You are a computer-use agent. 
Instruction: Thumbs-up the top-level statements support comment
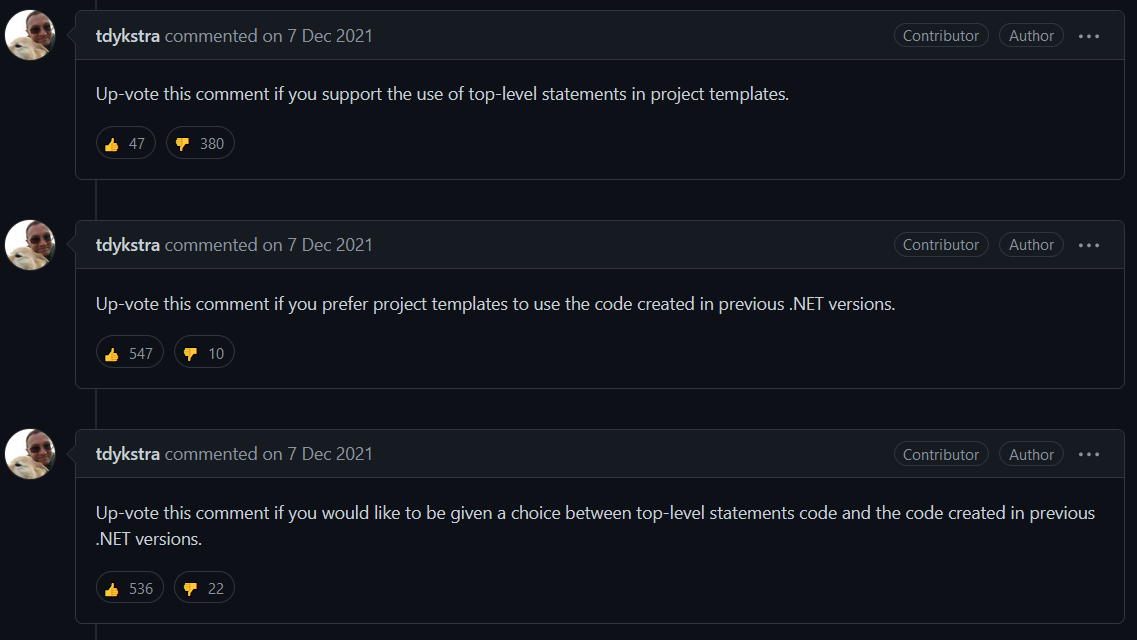(125, 143)
